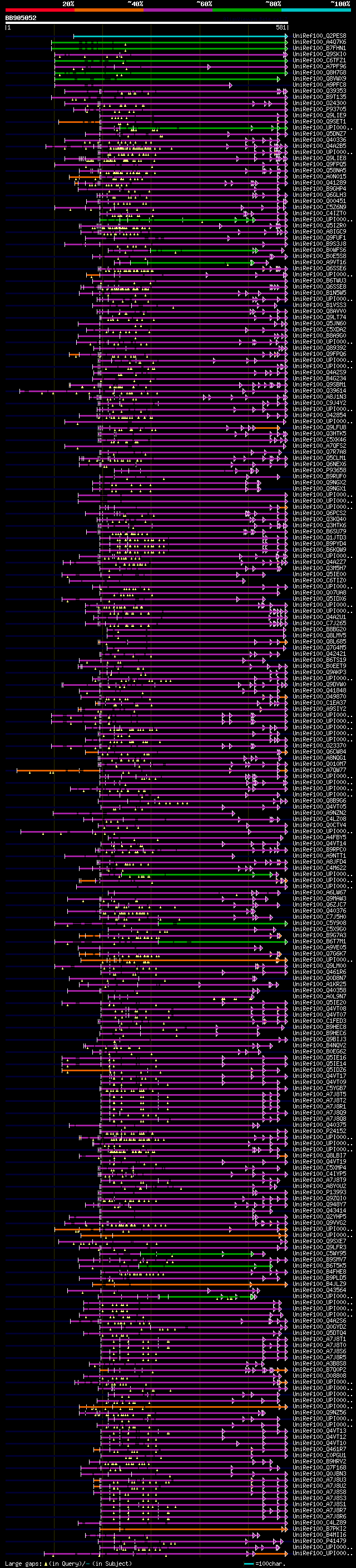Select hit UniRef100_O24300
356x1568 pixels.
(x=319, y=103)
